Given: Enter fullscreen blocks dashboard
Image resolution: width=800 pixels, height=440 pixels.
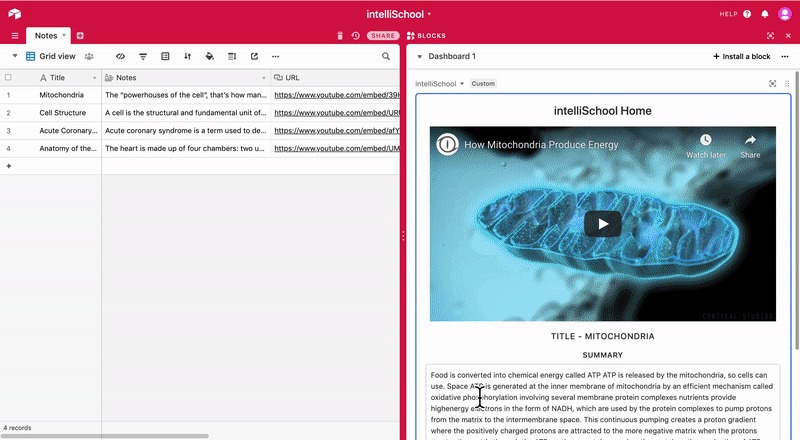Looking at the screenshot, I should click(x=770, y=36).
